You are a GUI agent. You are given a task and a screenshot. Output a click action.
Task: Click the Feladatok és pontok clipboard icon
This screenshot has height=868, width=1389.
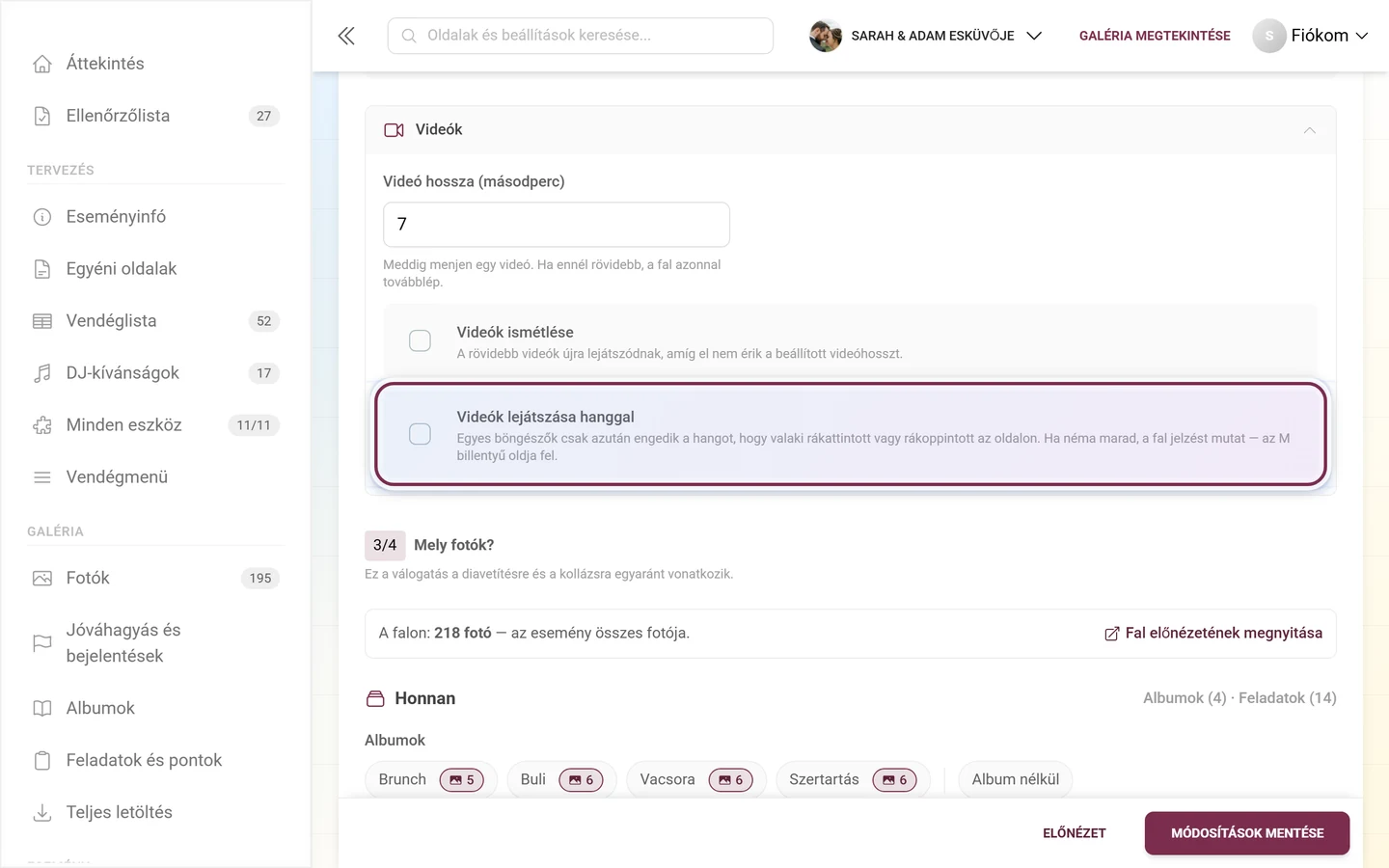click(x=42, y=761)
